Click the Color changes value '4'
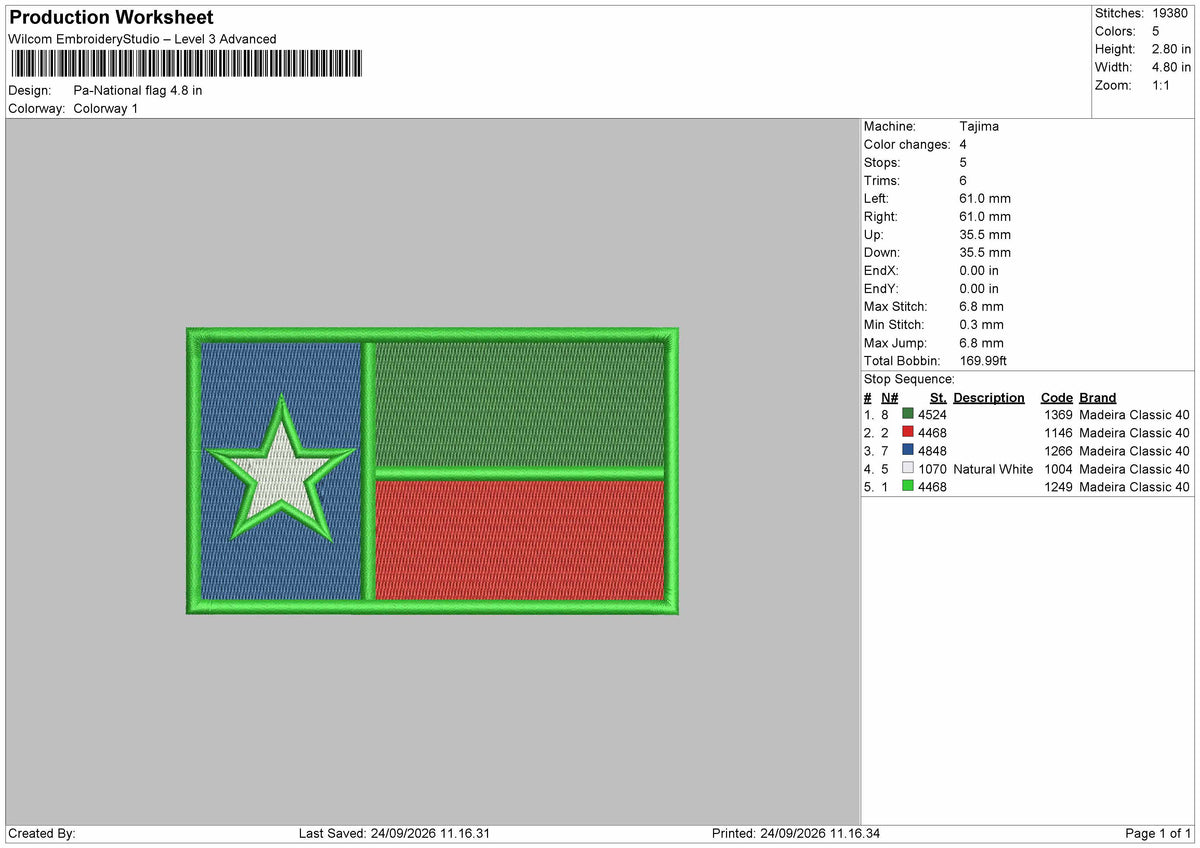This screenshot has height=848, width=1200. (963, 144)
